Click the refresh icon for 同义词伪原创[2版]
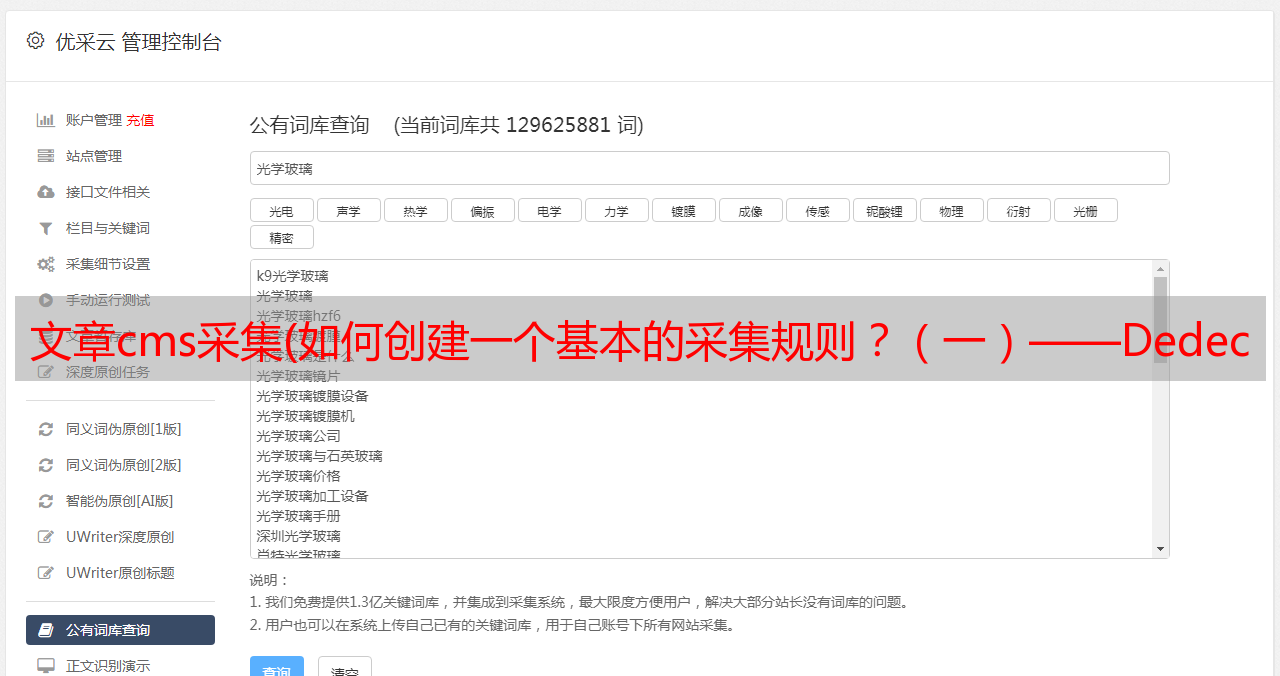 pos(46,465)
